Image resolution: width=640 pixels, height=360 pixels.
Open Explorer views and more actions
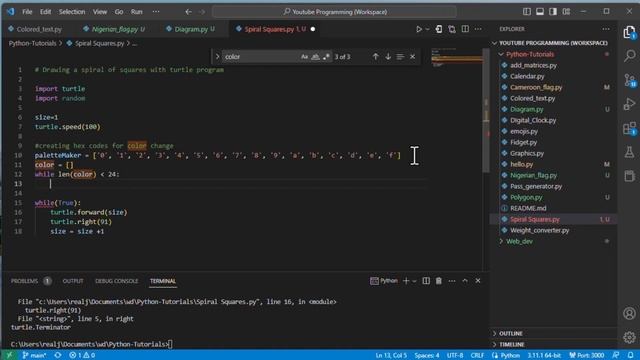tap(606, 29)
